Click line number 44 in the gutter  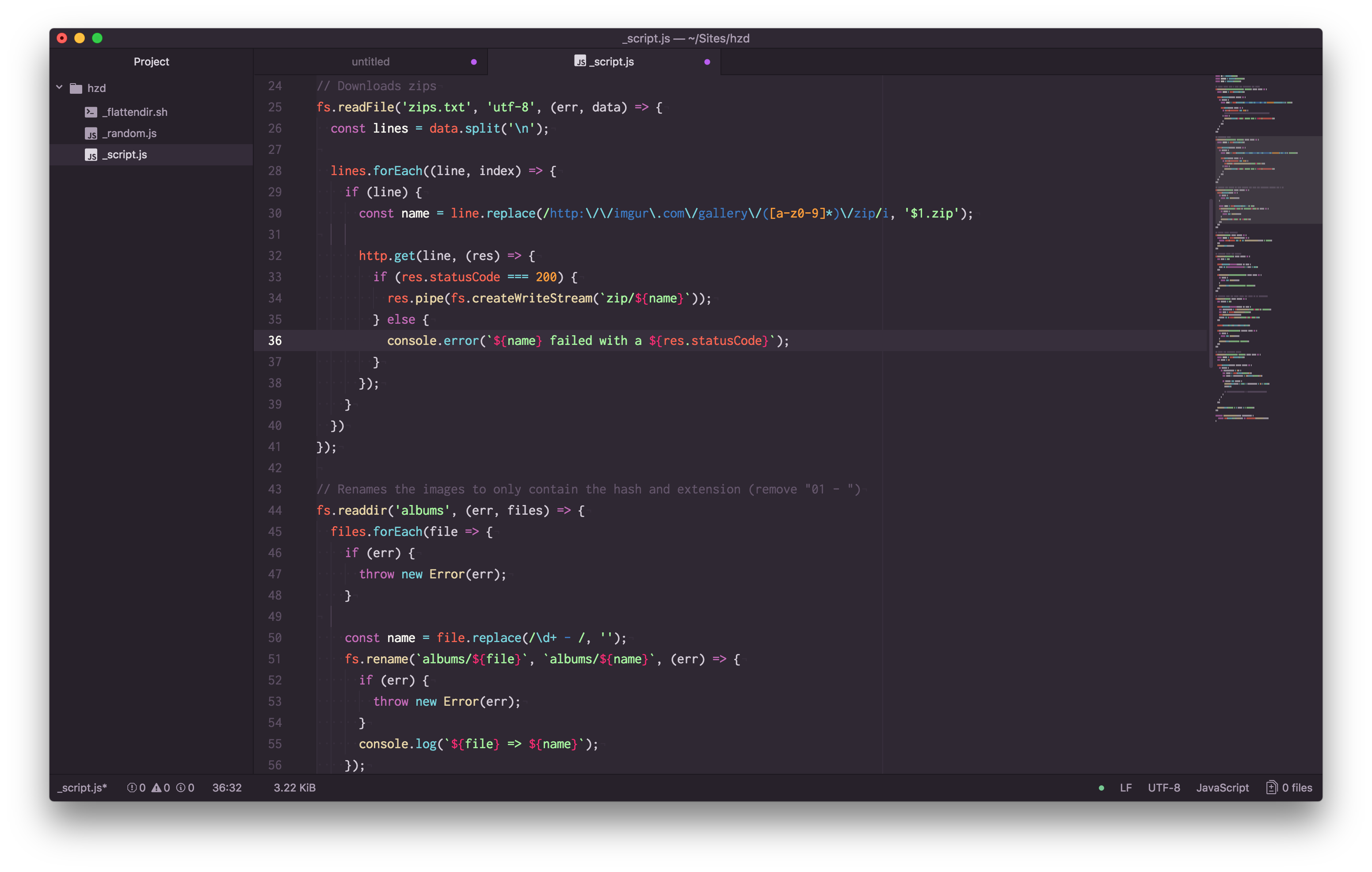pos(274,510)
